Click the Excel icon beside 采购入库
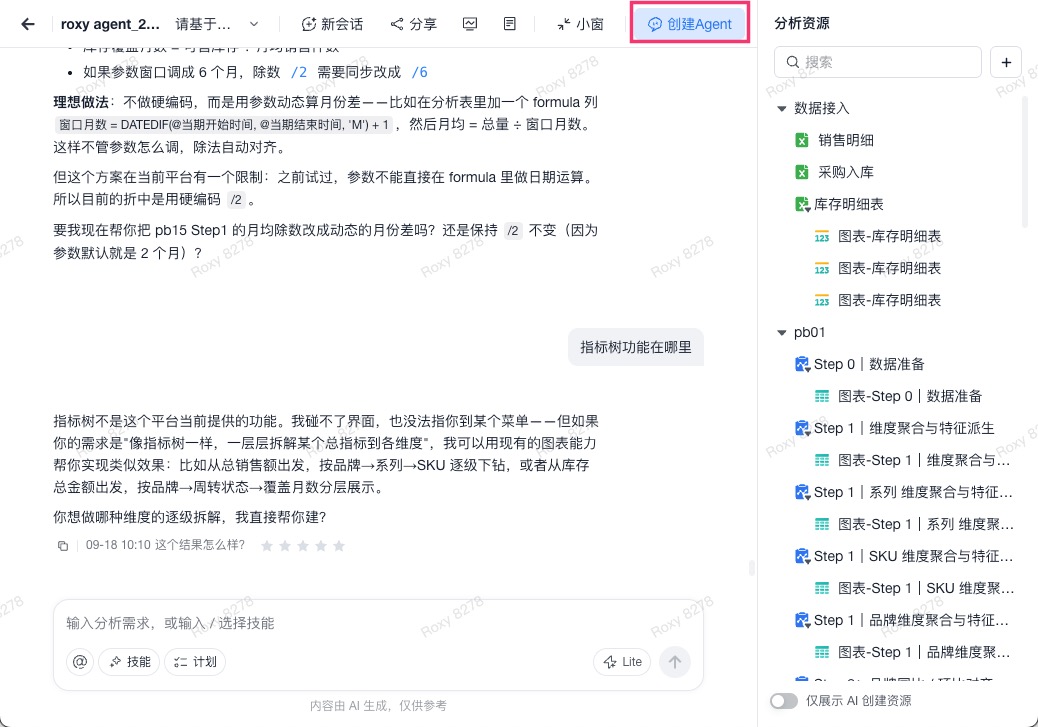The image size is (1038, 727). 802,172
